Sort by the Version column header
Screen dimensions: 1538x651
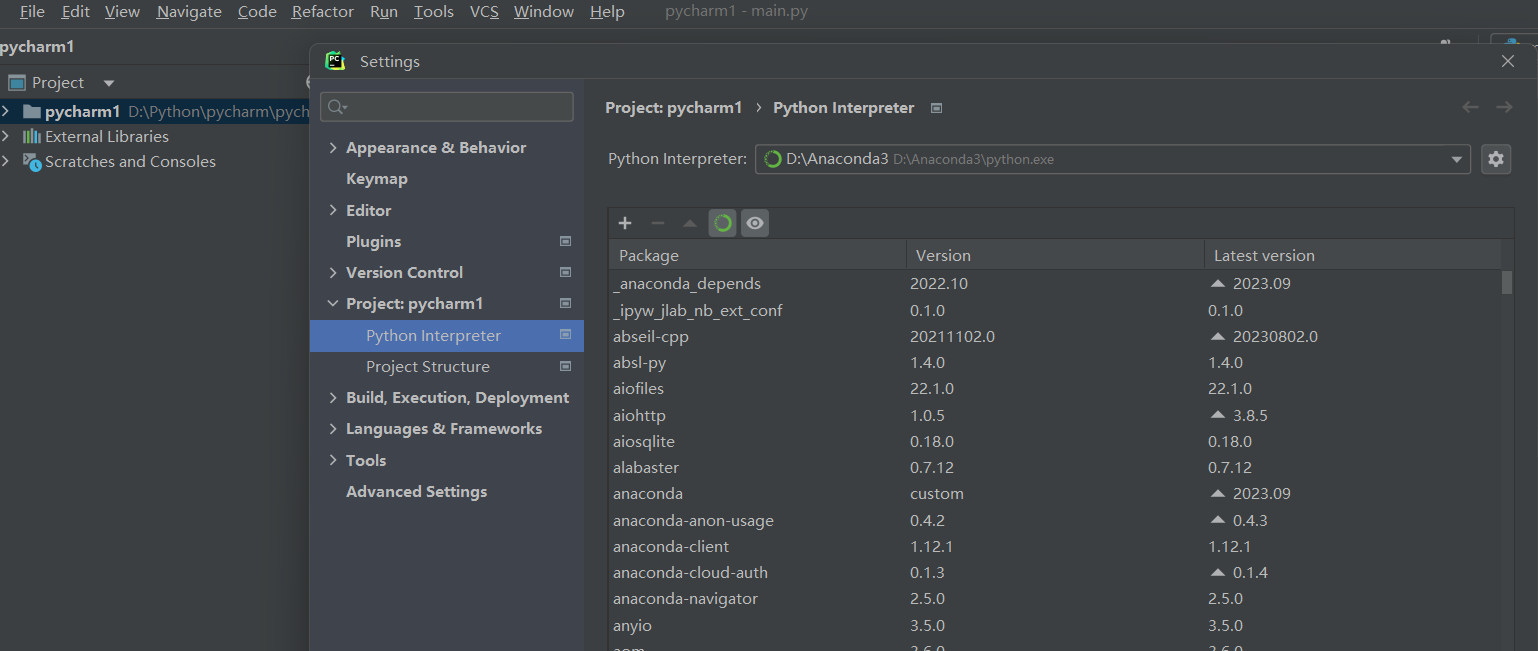(1055, 255)
